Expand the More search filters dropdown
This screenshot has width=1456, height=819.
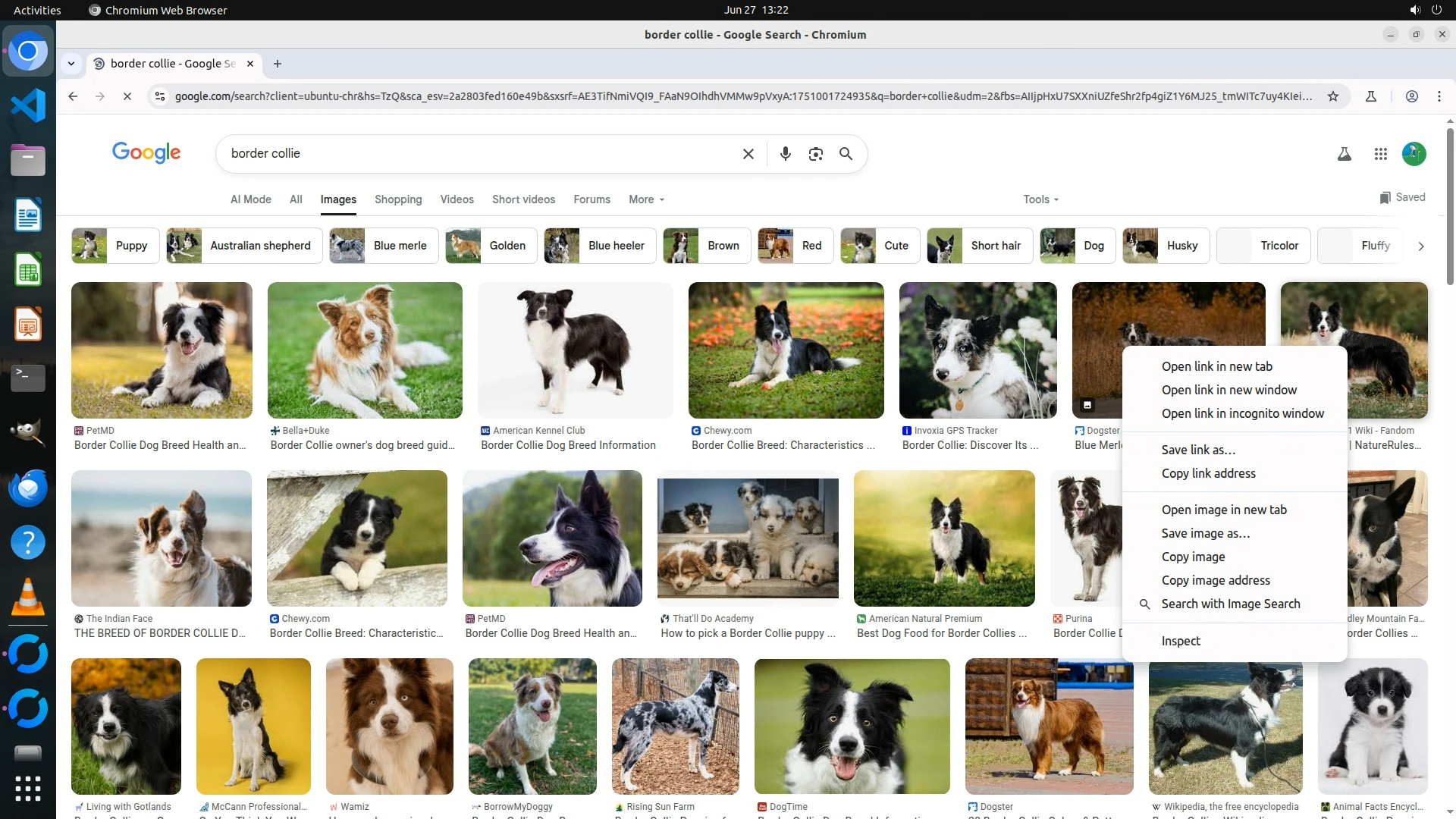pos(646,199)
